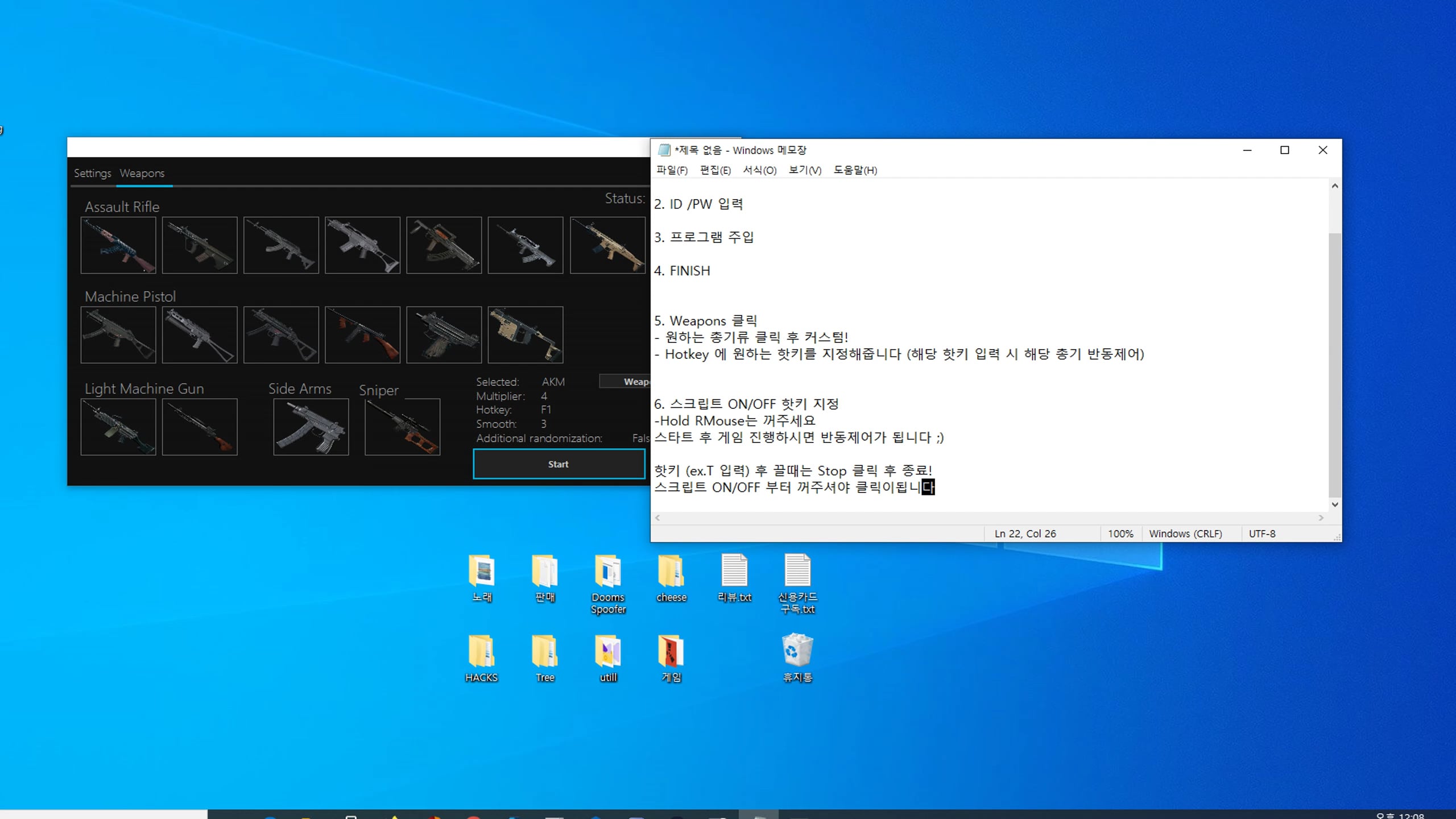Open the HACKS folder on the desktop

coord(481,658)
